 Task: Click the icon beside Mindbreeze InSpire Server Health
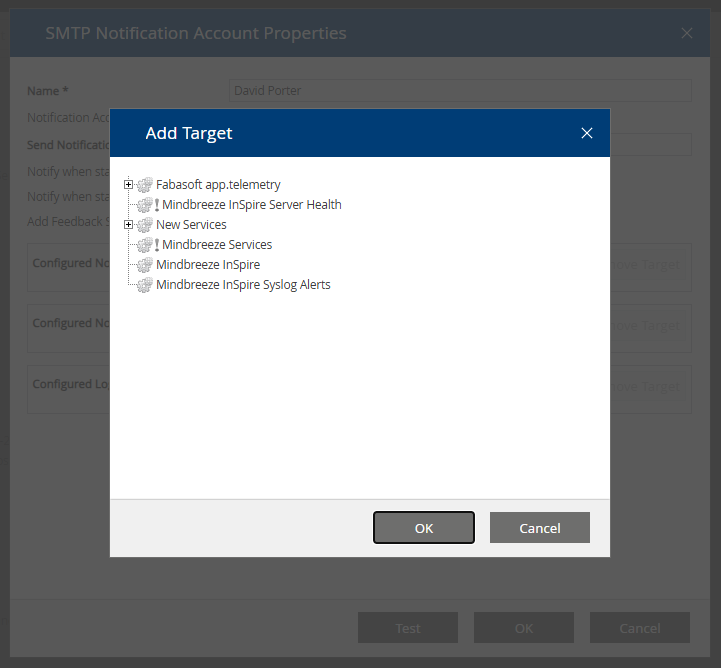pos(147,205)
